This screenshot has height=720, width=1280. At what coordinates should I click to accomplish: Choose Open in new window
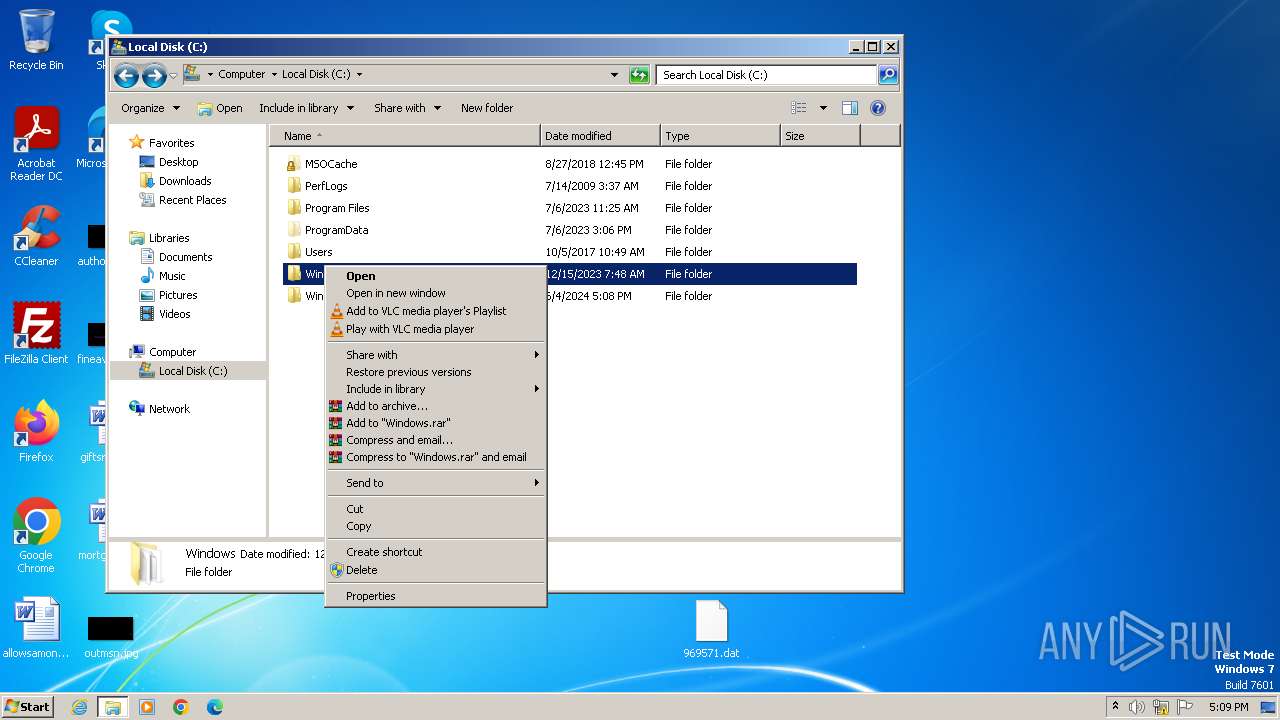click(436, 293)
